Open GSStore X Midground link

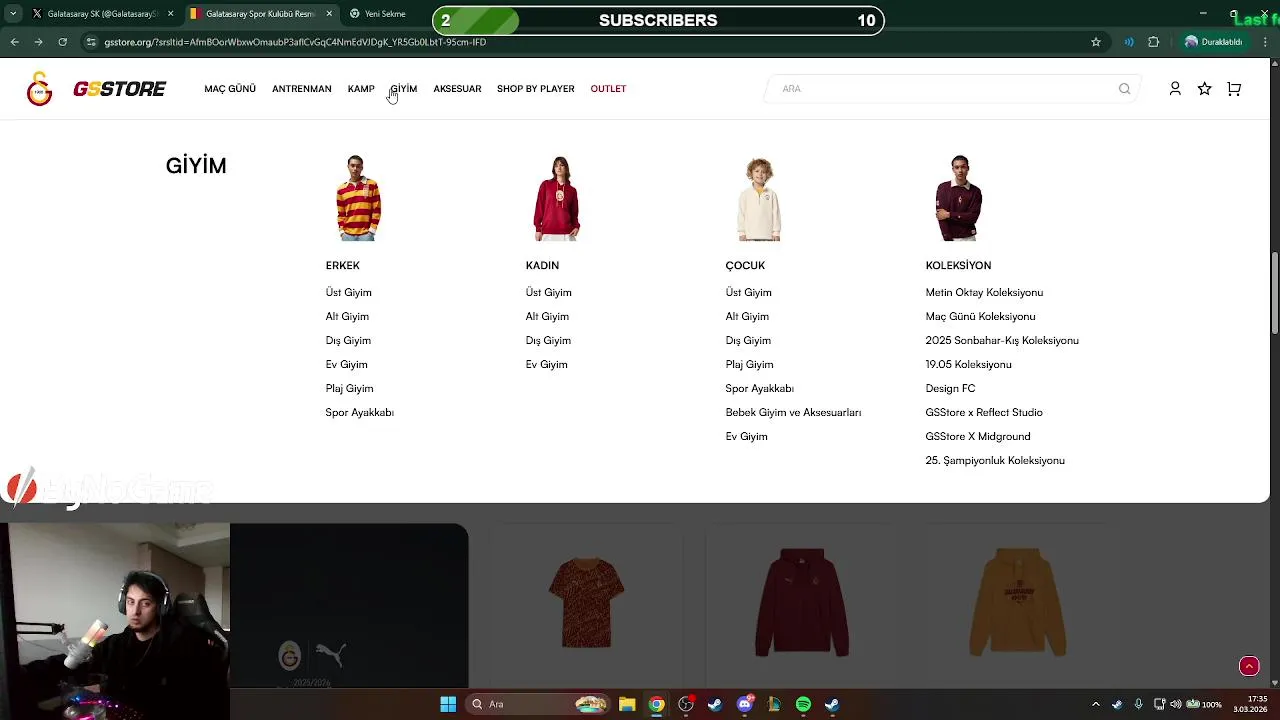(x=977, y=436)
